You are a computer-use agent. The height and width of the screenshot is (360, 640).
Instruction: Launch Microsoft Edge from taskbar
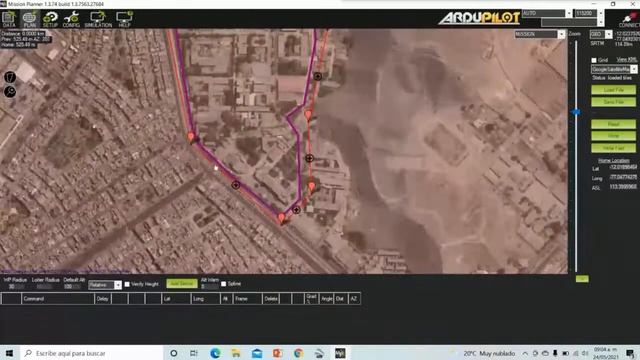pos(215,353)
